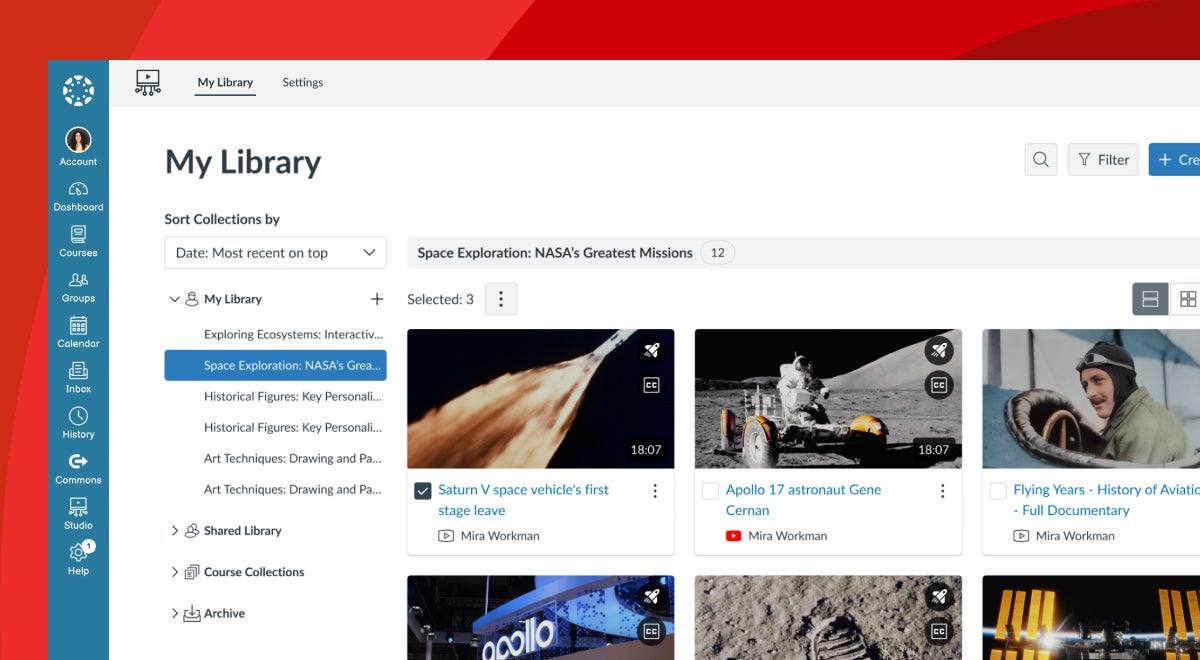This screenshot has width=1200, height=660.
Task: Open bulk actions menu beside Selected: 3
Action: click(501, 299)
